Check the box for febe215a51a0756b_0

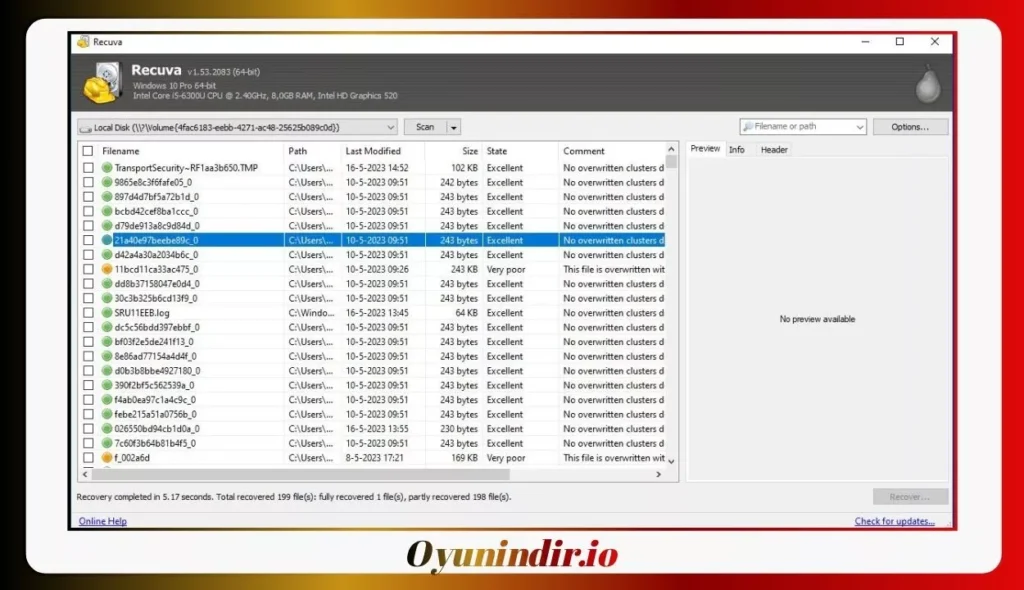88,414
